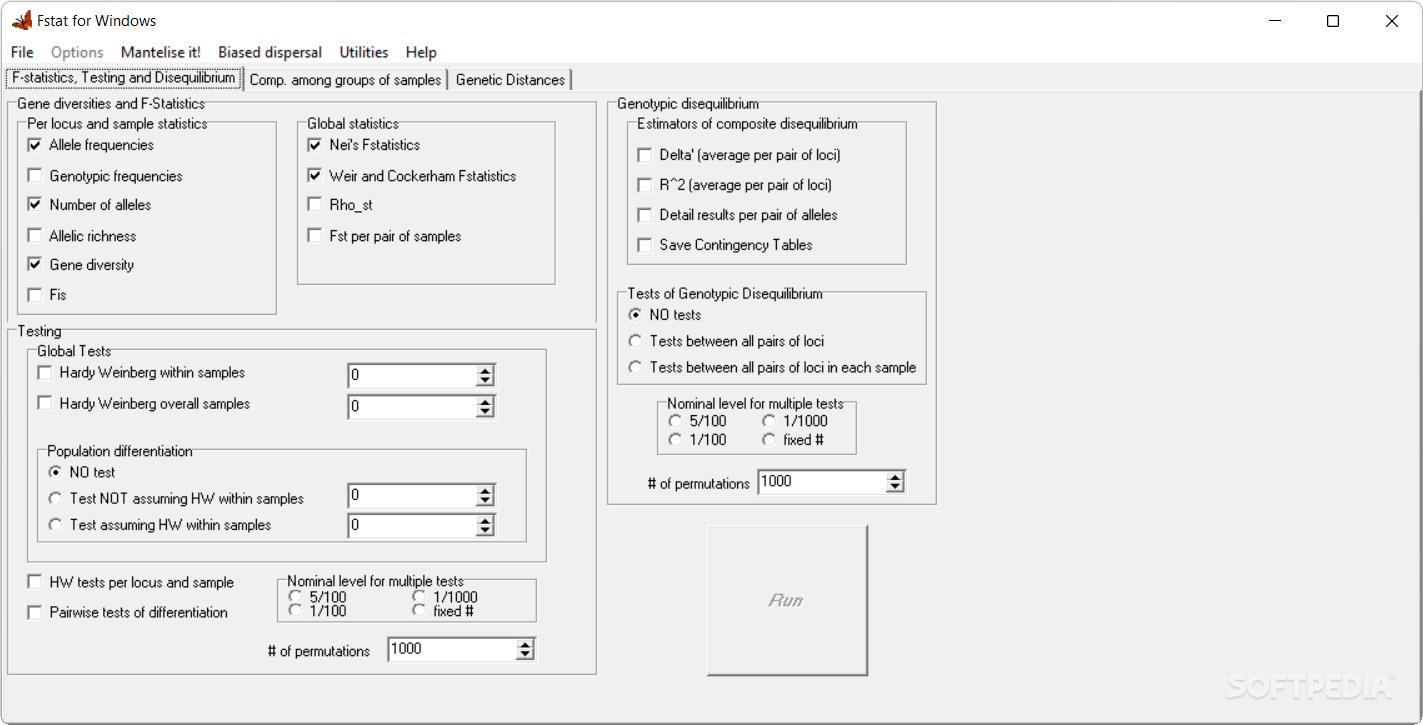
Task: Select NO test for population differentiation
Action: point(55,472)
